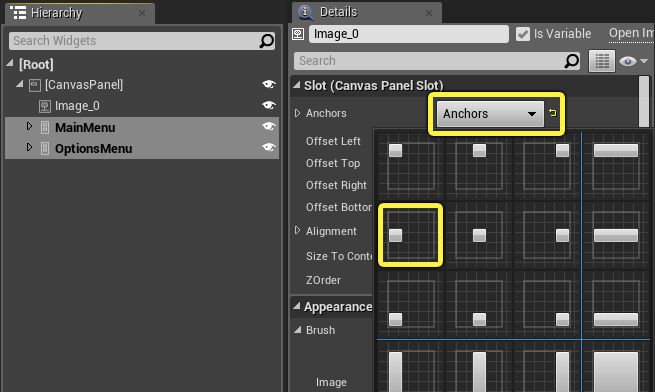Expand the OptionsMenu tree node
This screenshot has height=392, width=655.
[x=29, y=147]
